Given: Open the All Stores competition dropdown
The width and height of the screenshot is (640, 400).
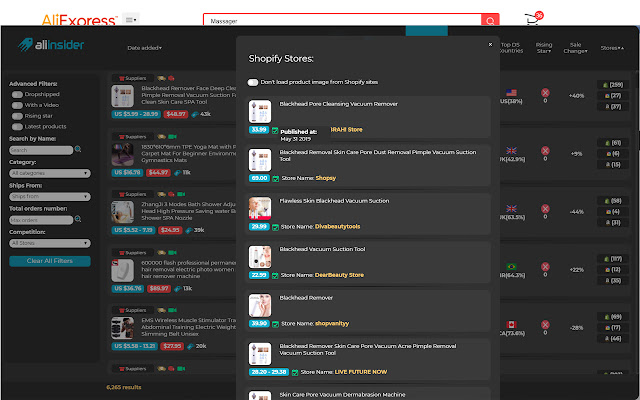Looking at the screenshot, I should [50, 243].
